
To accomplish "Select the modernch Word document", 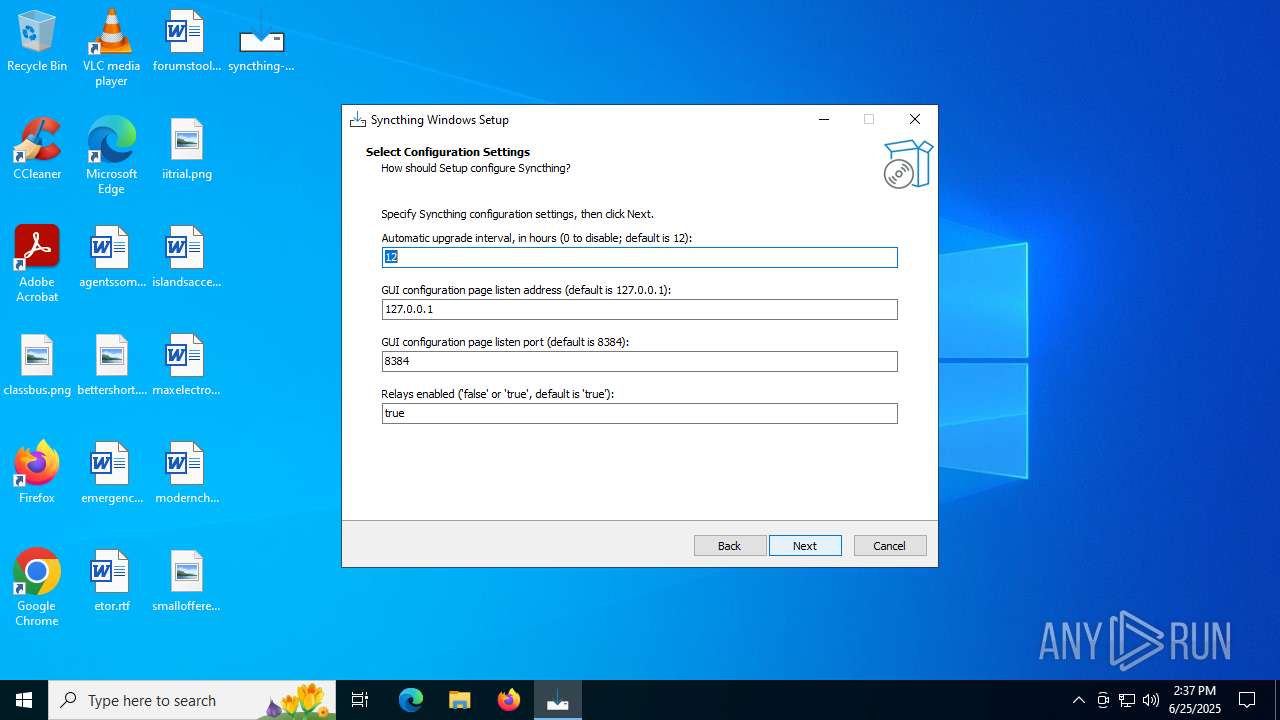I will (186, 473).
